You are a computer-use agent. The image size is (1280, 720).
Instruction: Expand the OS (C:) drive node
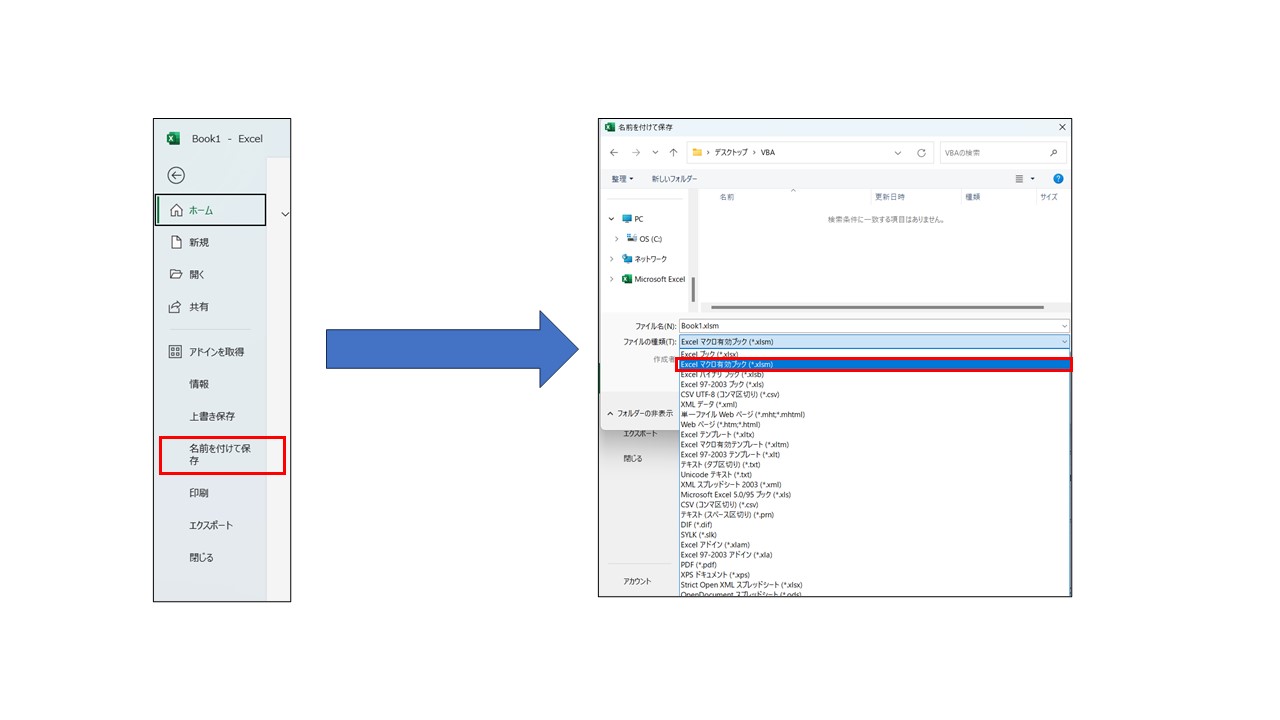click(x=617, y=239)
